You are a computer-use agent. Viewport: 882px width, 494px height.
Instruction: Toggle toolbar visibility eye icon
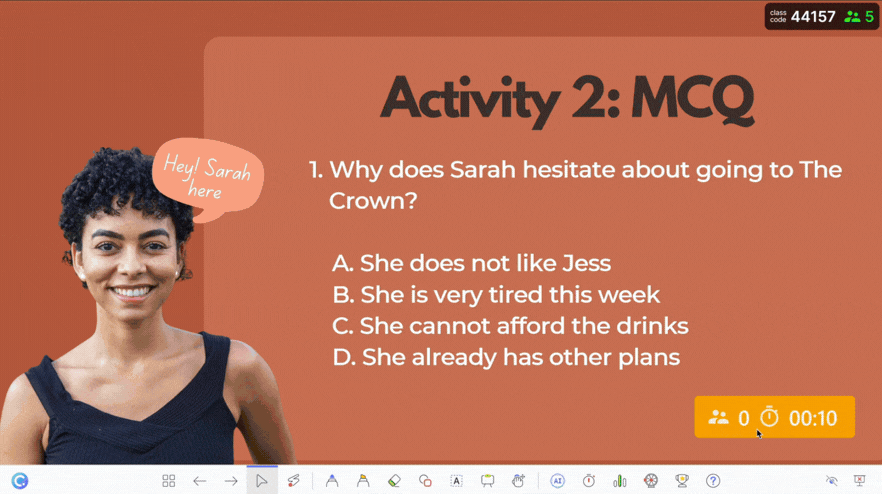pyautogui.click(x=831, y=481)
